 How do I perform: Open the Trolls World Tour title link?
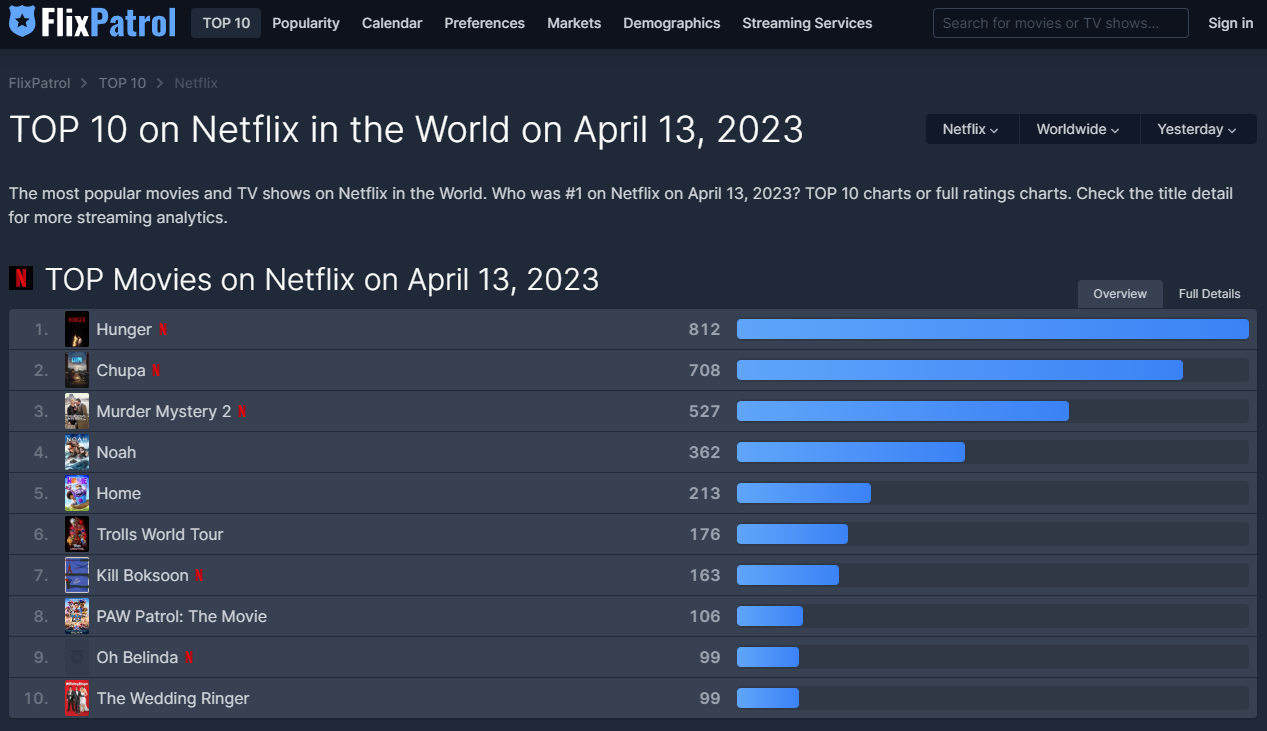pos(160,534)
